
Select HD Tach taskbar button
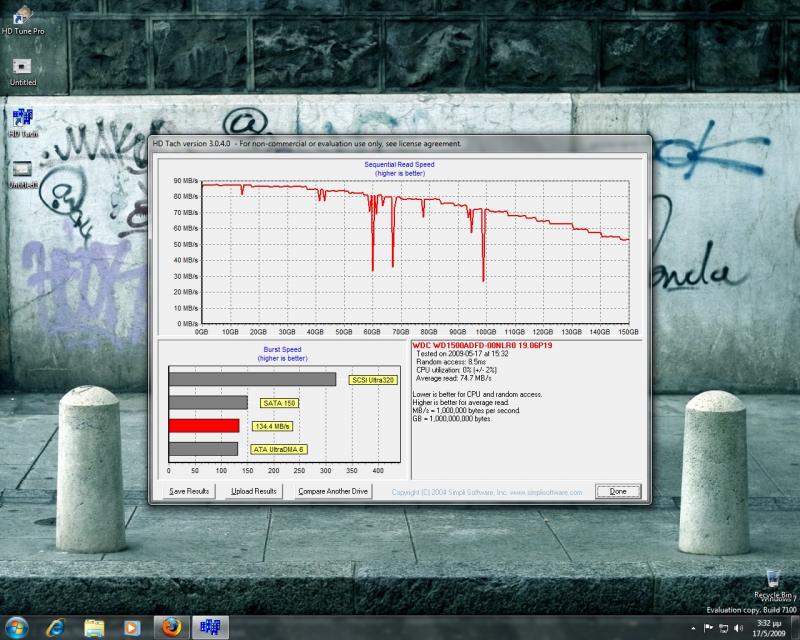click(x=210, y=627)
